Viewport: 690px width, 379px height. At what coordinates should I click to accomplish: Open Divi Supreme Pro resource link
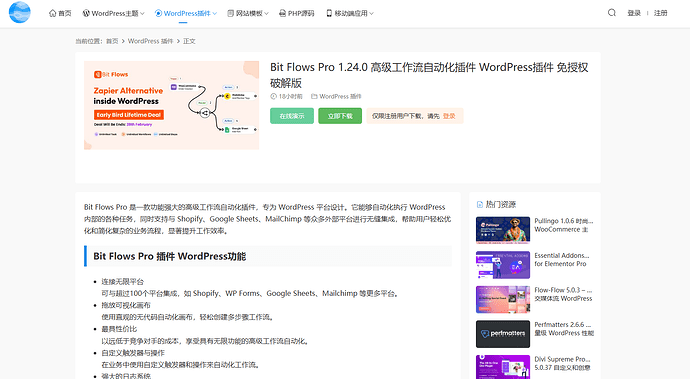[x=563, y=363]
